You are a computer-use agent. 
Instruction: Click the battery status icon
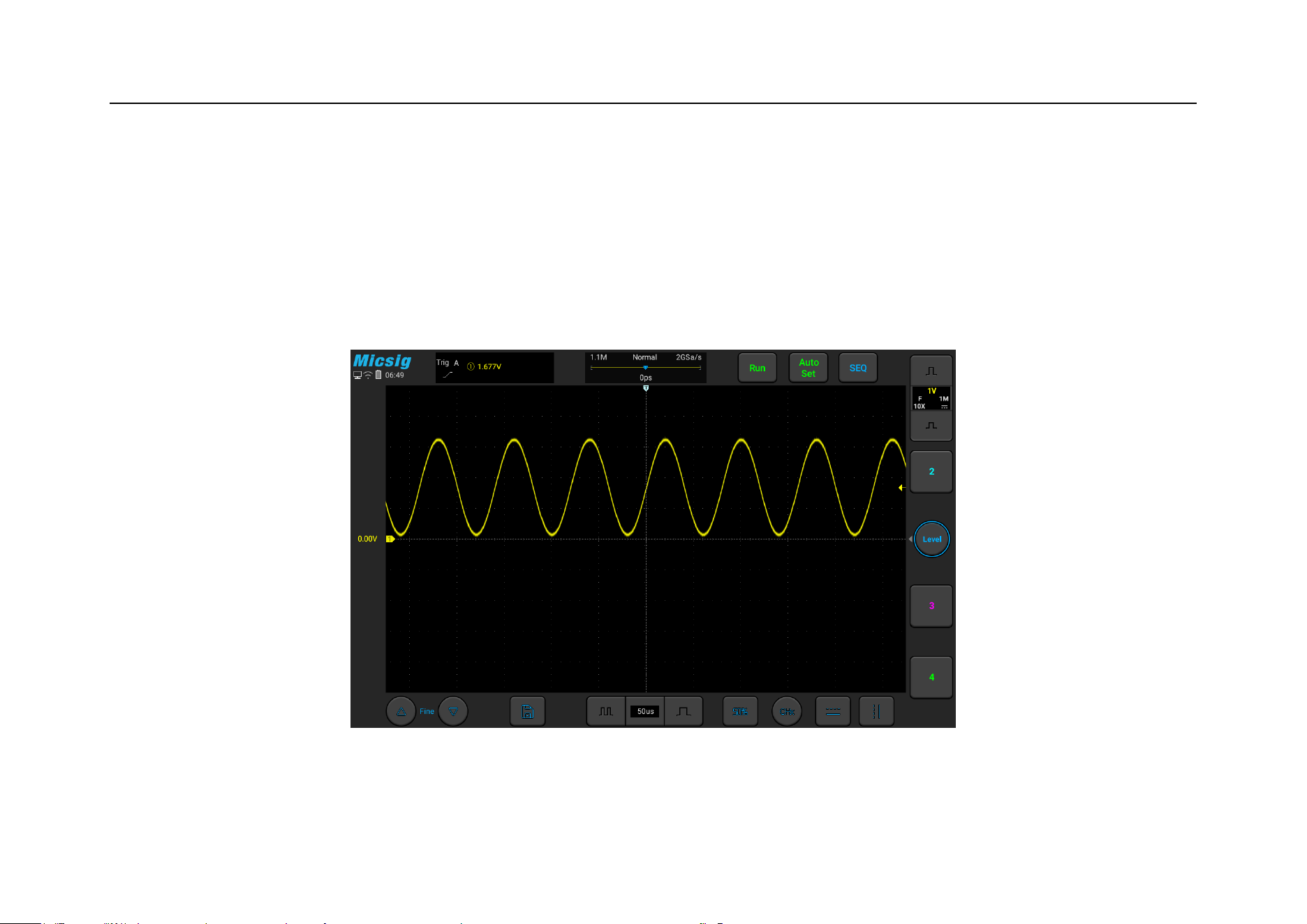coord(378,375)
